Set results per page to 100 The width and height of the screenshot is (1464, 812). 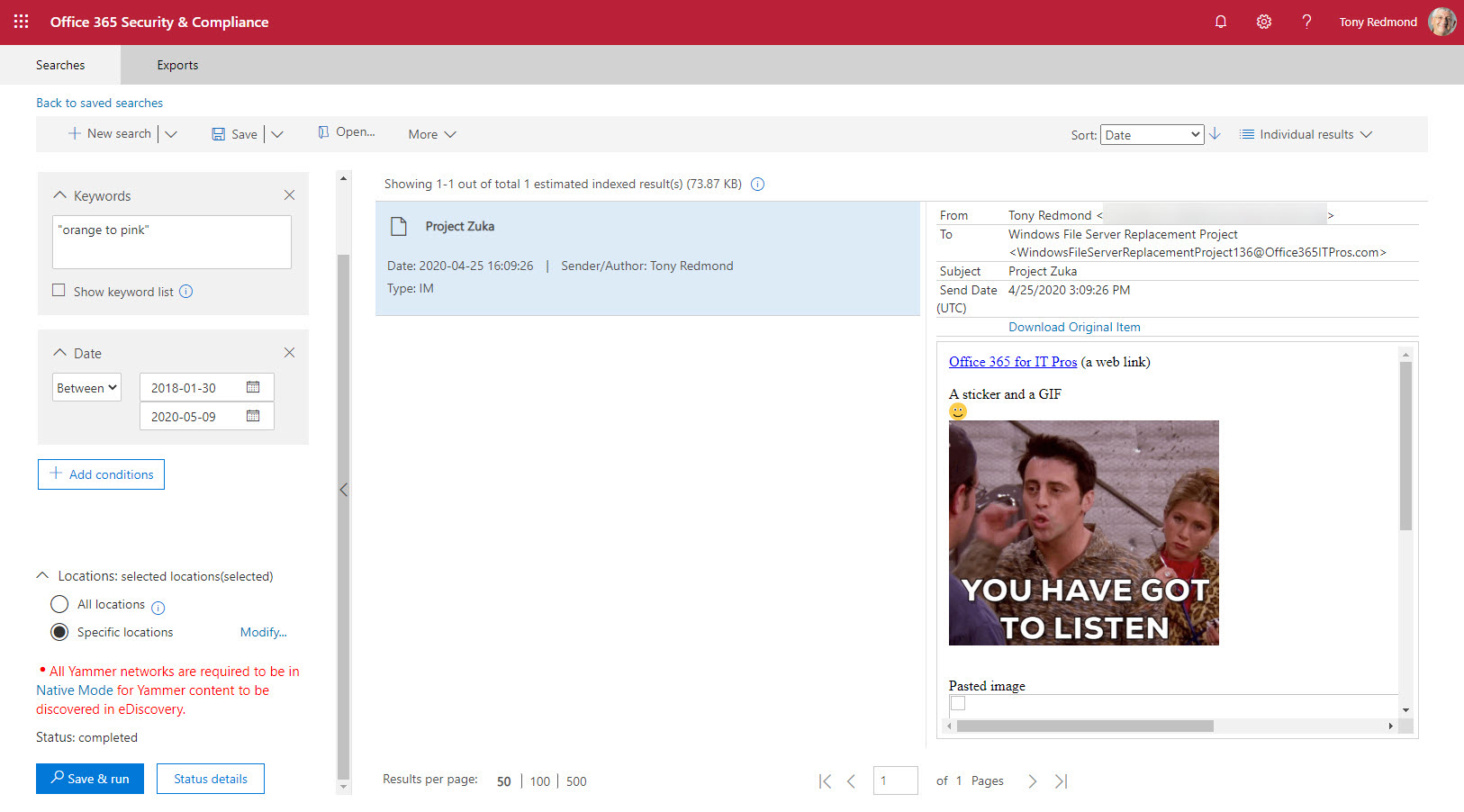540,781
